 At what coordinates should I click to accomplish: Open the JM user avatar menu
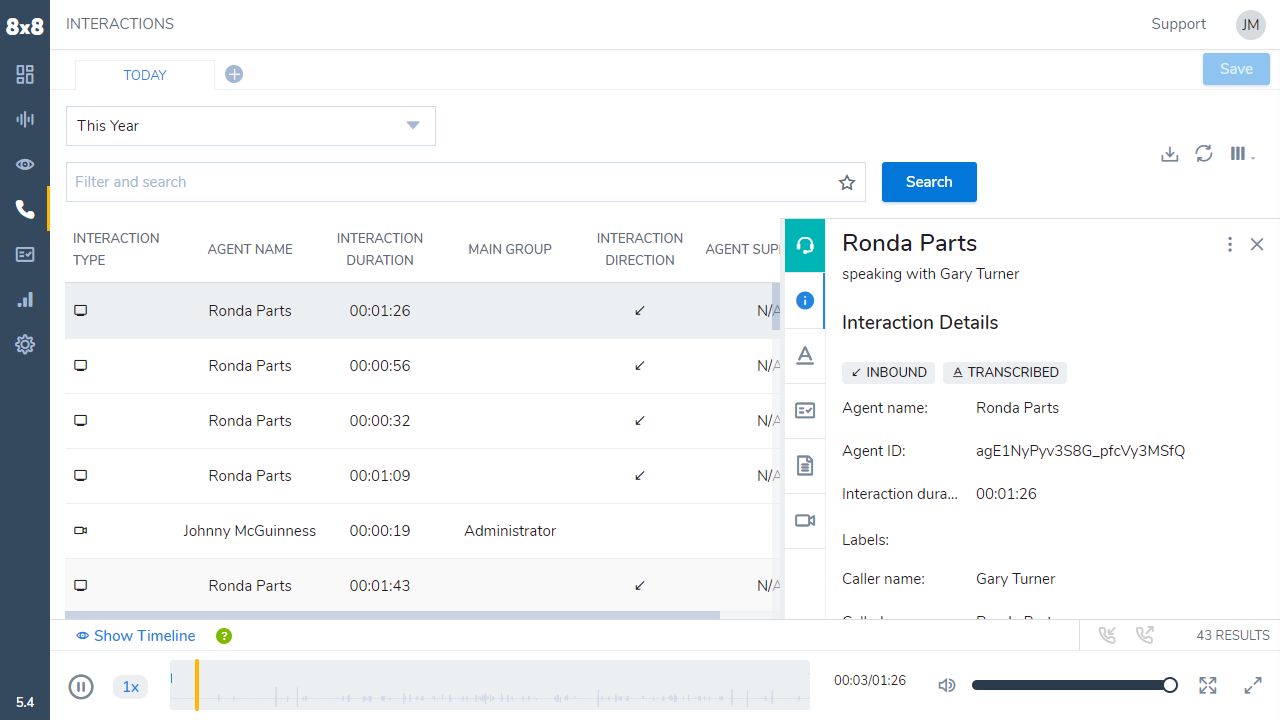click(1251, 25)
